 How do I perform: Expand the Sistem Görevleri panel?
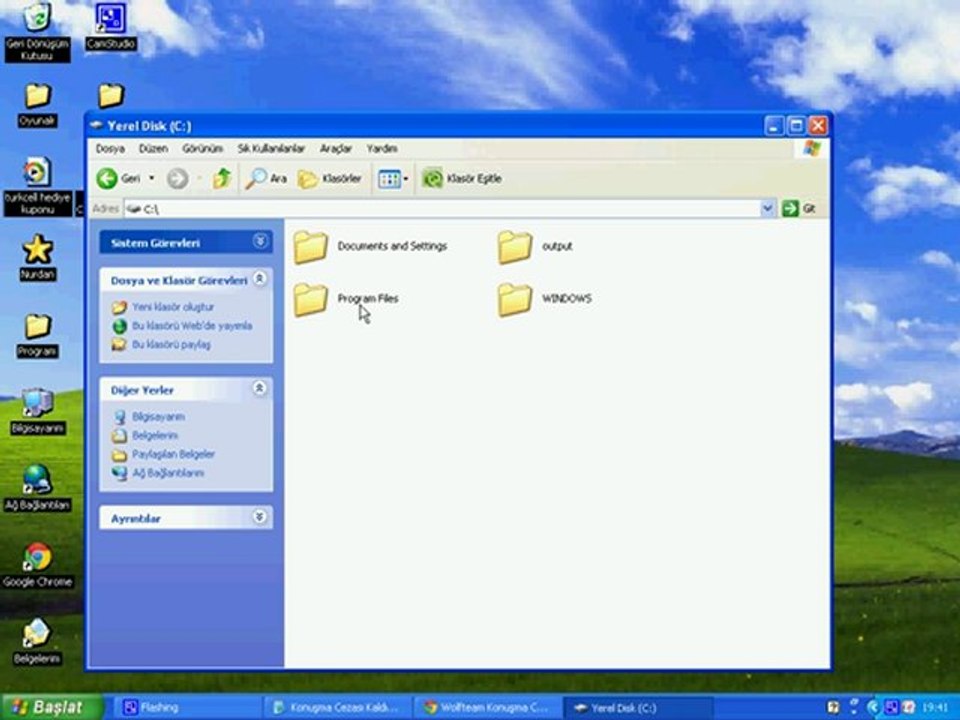[260, 241]
